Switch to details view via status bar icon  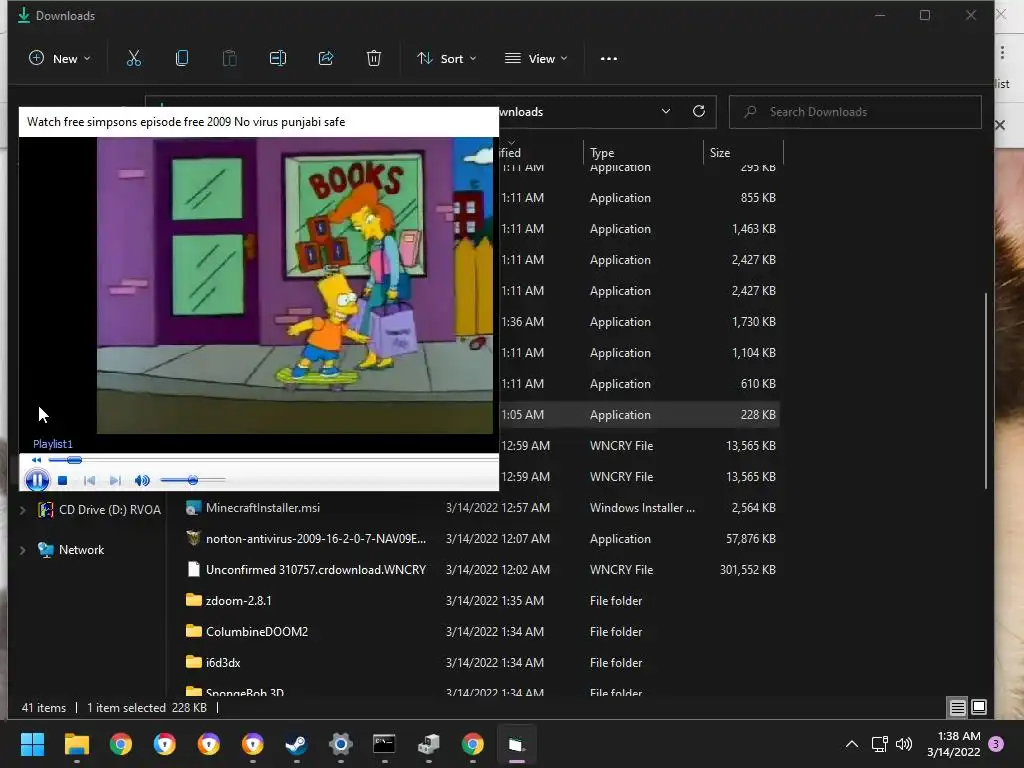(957, 707)
